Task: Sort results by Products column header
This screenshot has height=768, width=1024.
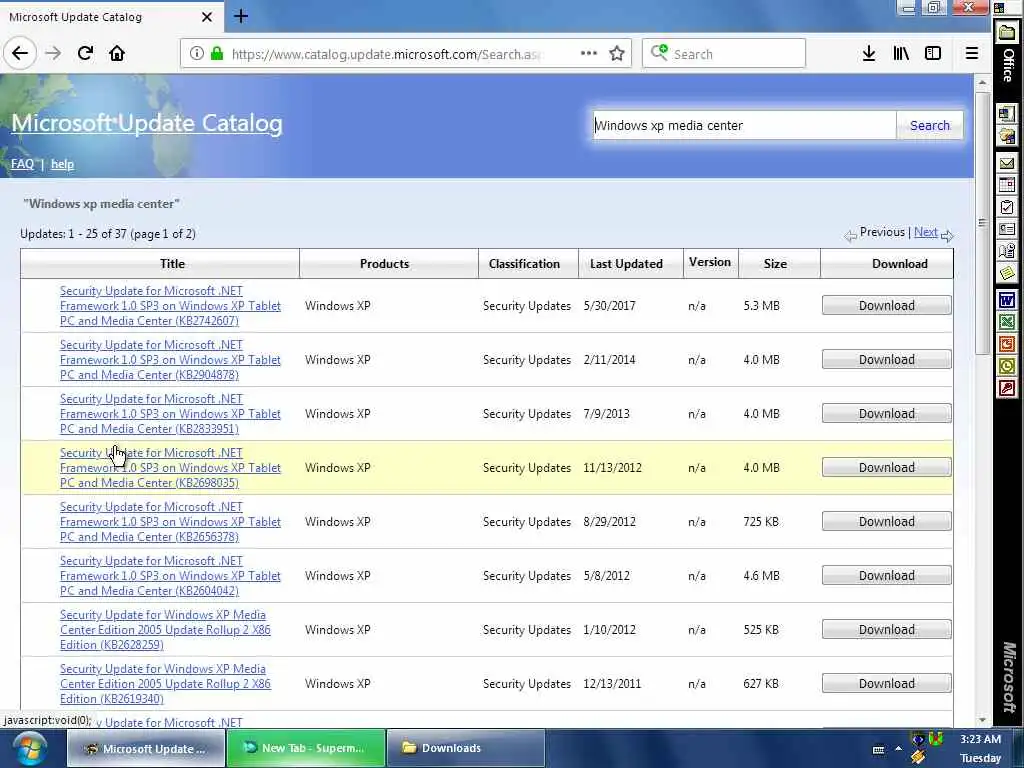Action: (x=384, y=264)
